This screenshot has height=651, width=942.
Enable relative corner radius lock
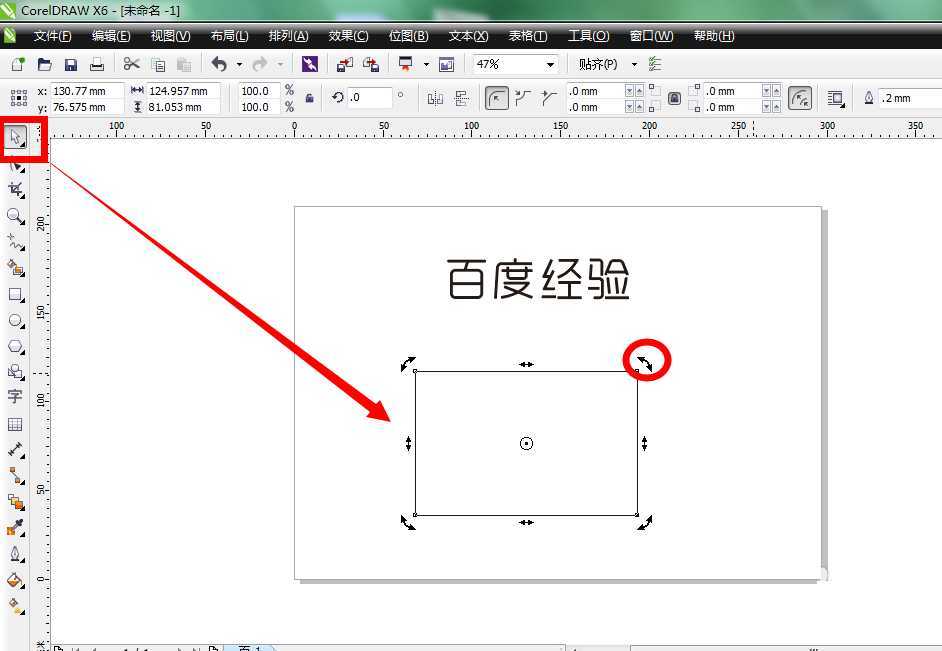pos(672,97)
